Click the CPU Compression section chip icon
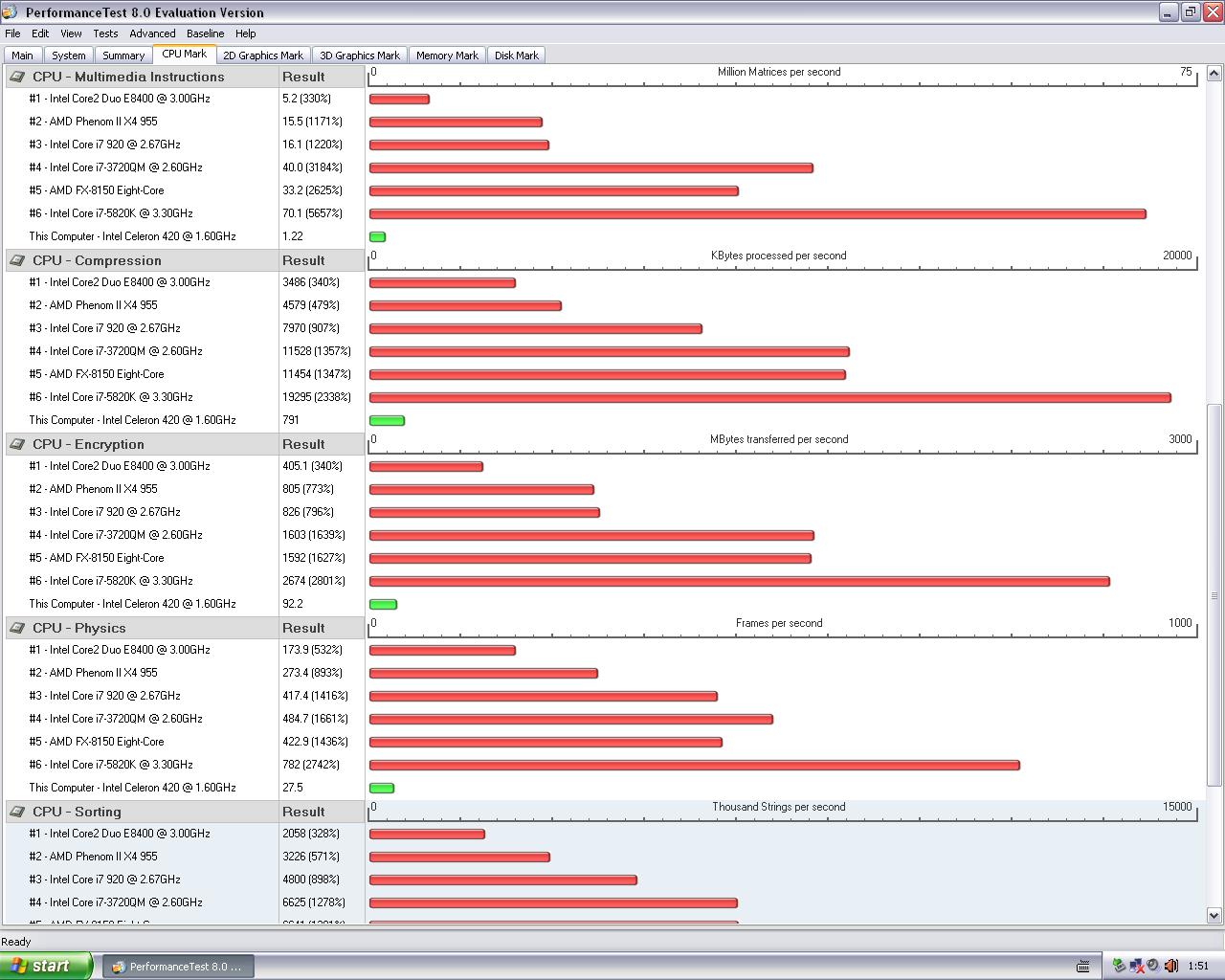 17,260
